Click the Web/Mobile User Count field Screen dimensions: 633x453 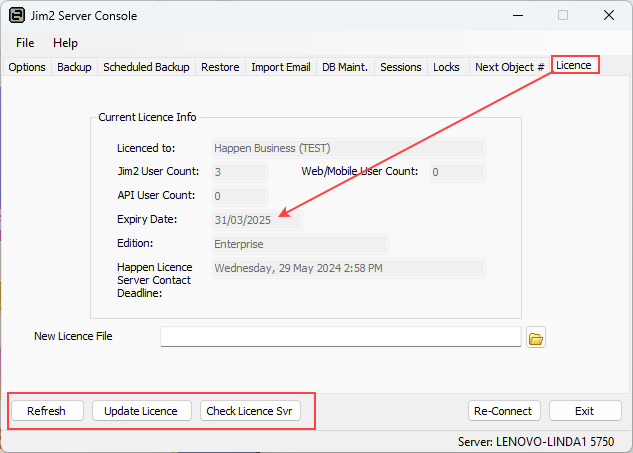[458, 172]
